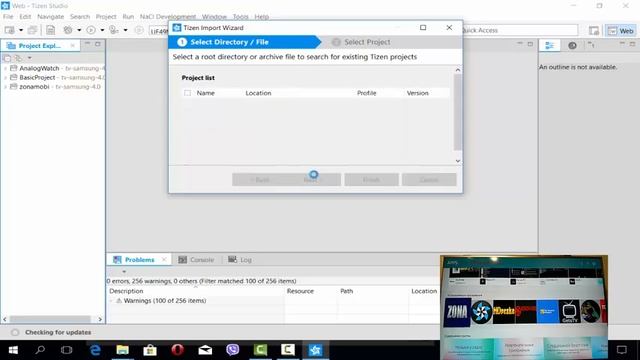
Task: Collapse the Warnings group in Problems
Action: pyautogui.click(x=111, y=301)
